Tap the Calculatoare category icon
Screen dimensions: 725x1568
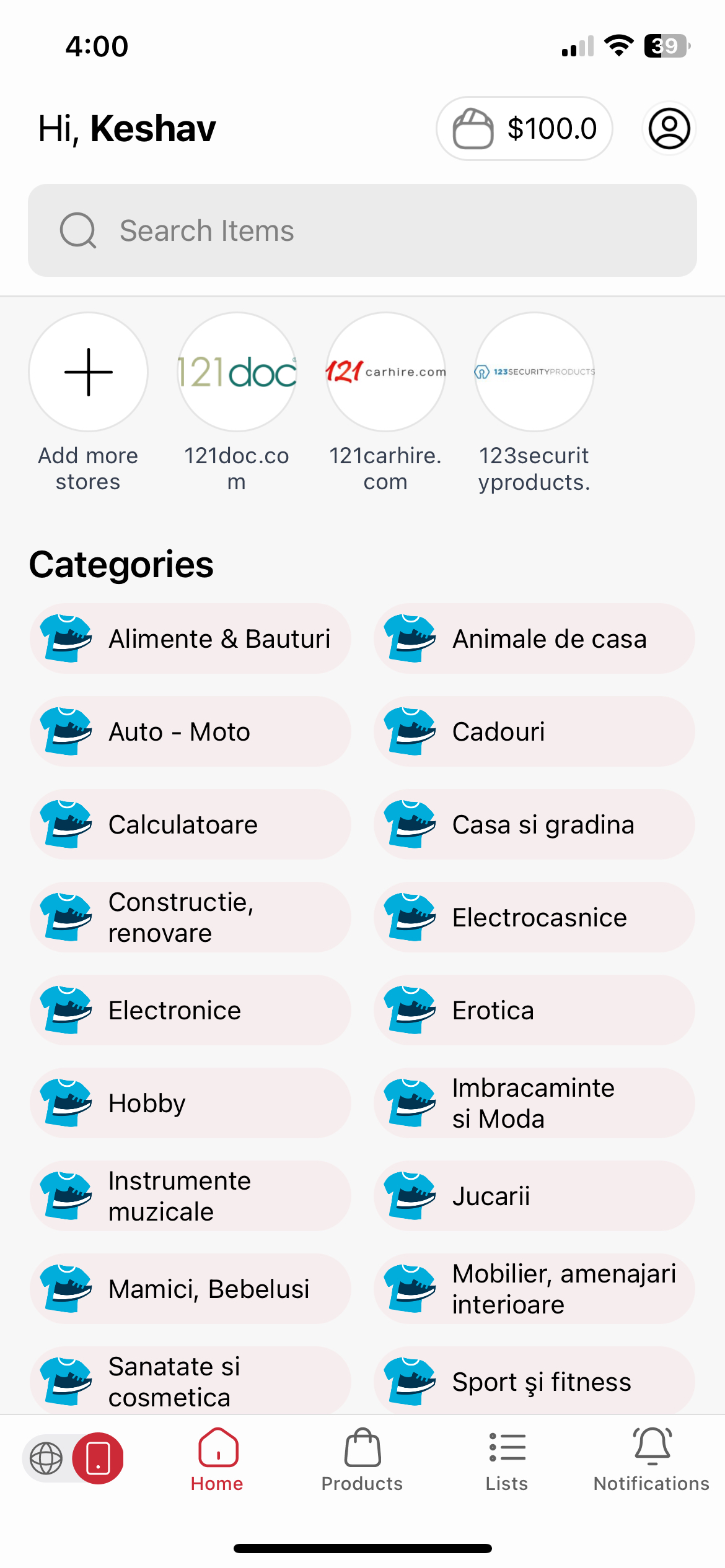(66, 824)
